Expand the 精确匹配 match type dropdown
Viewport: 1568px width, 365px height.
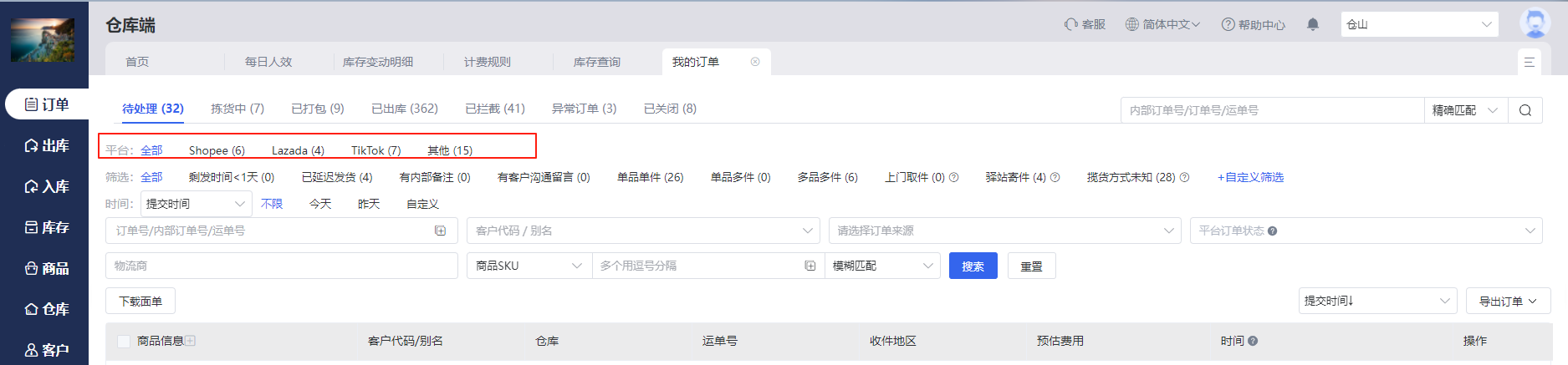pos(1465,110)
